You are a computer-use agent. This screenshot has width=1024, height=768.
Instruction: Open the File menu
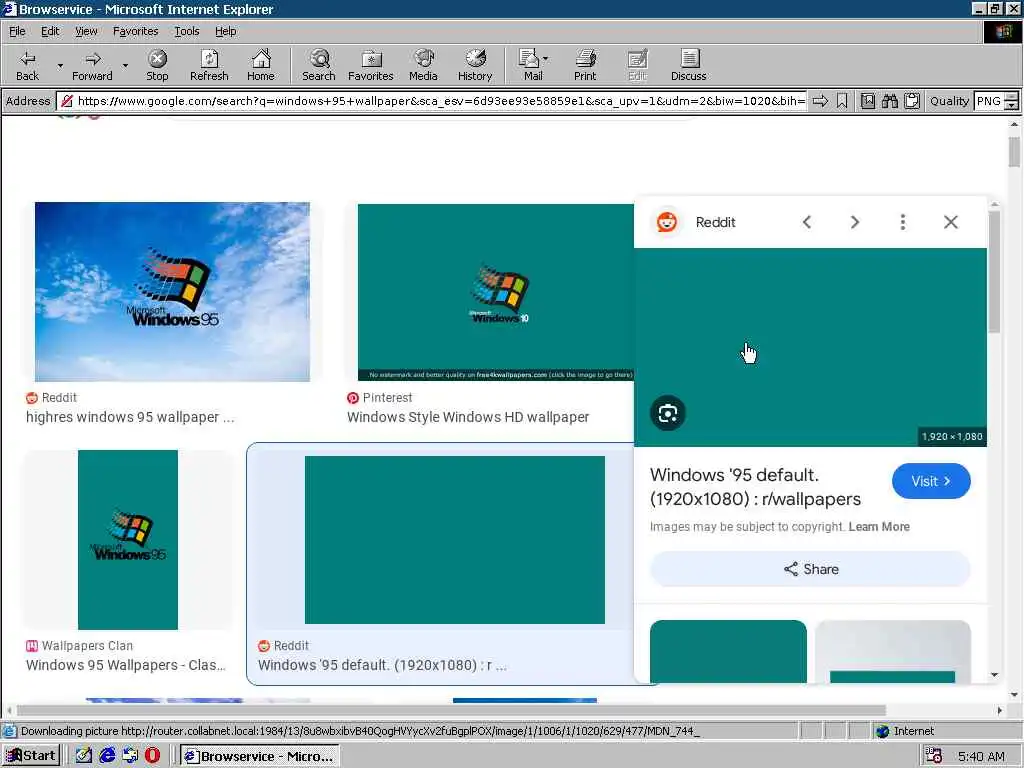17,31
